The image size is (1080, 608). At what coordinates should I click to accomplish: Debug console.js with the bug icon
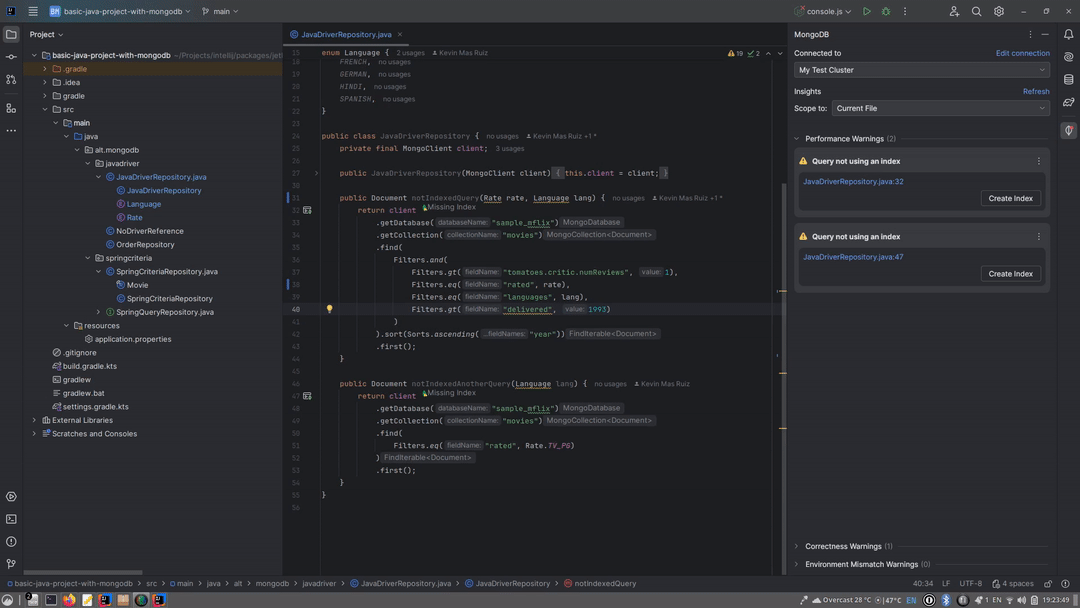886,11
